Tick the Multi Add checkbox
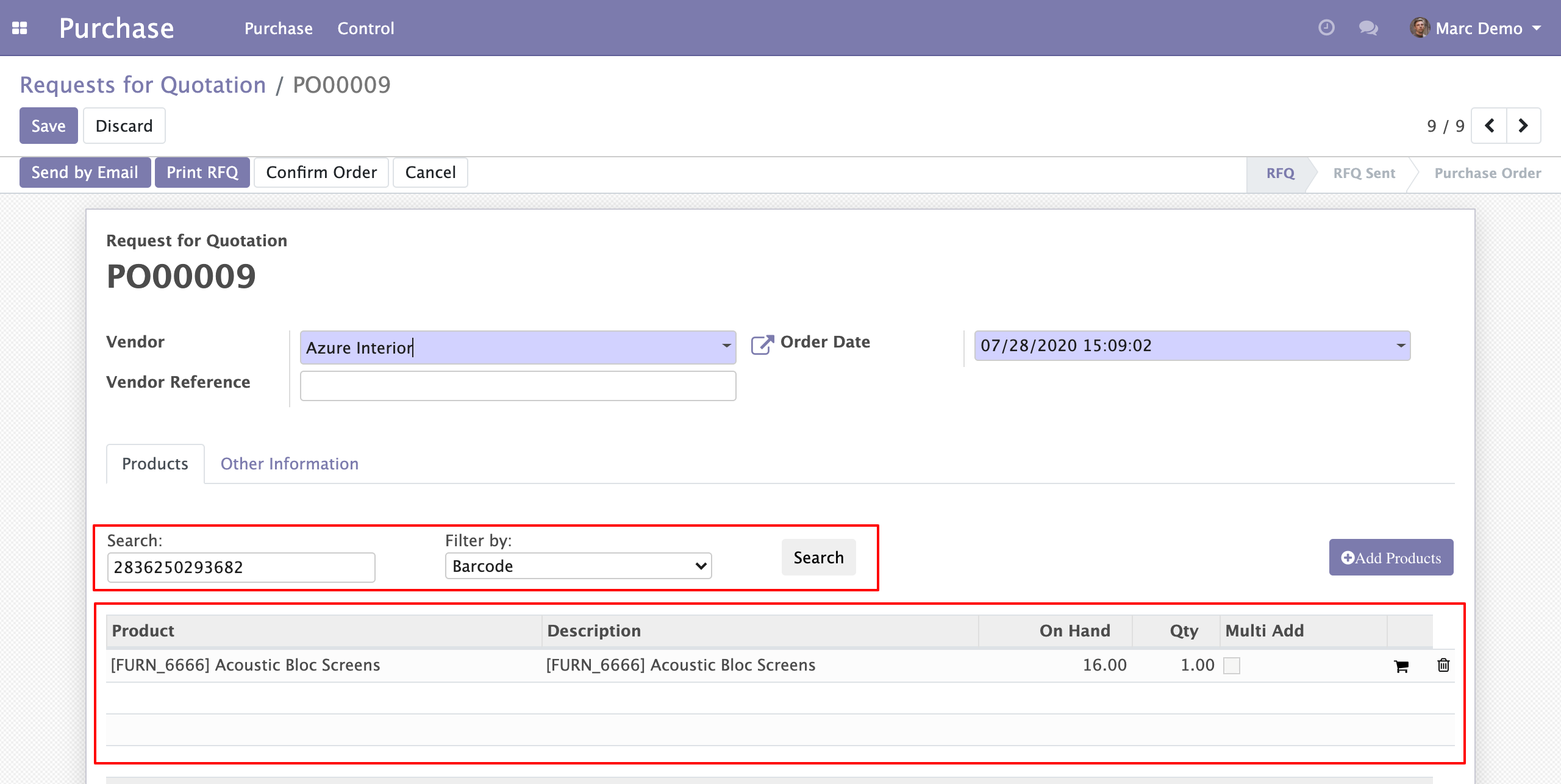This screenshot has width=1561, height=784. point(1232,666)
